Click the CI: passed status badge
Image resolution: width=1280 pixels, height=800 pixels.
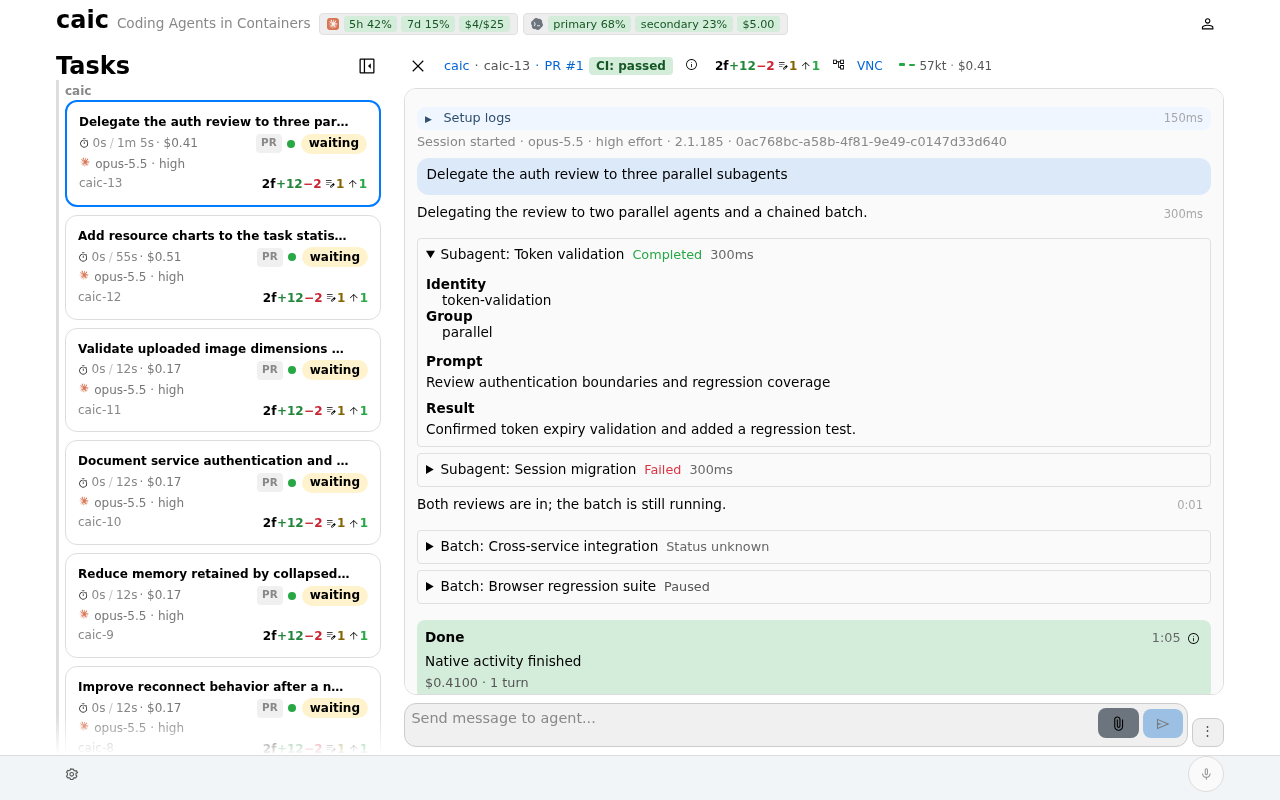coord(631,66)
